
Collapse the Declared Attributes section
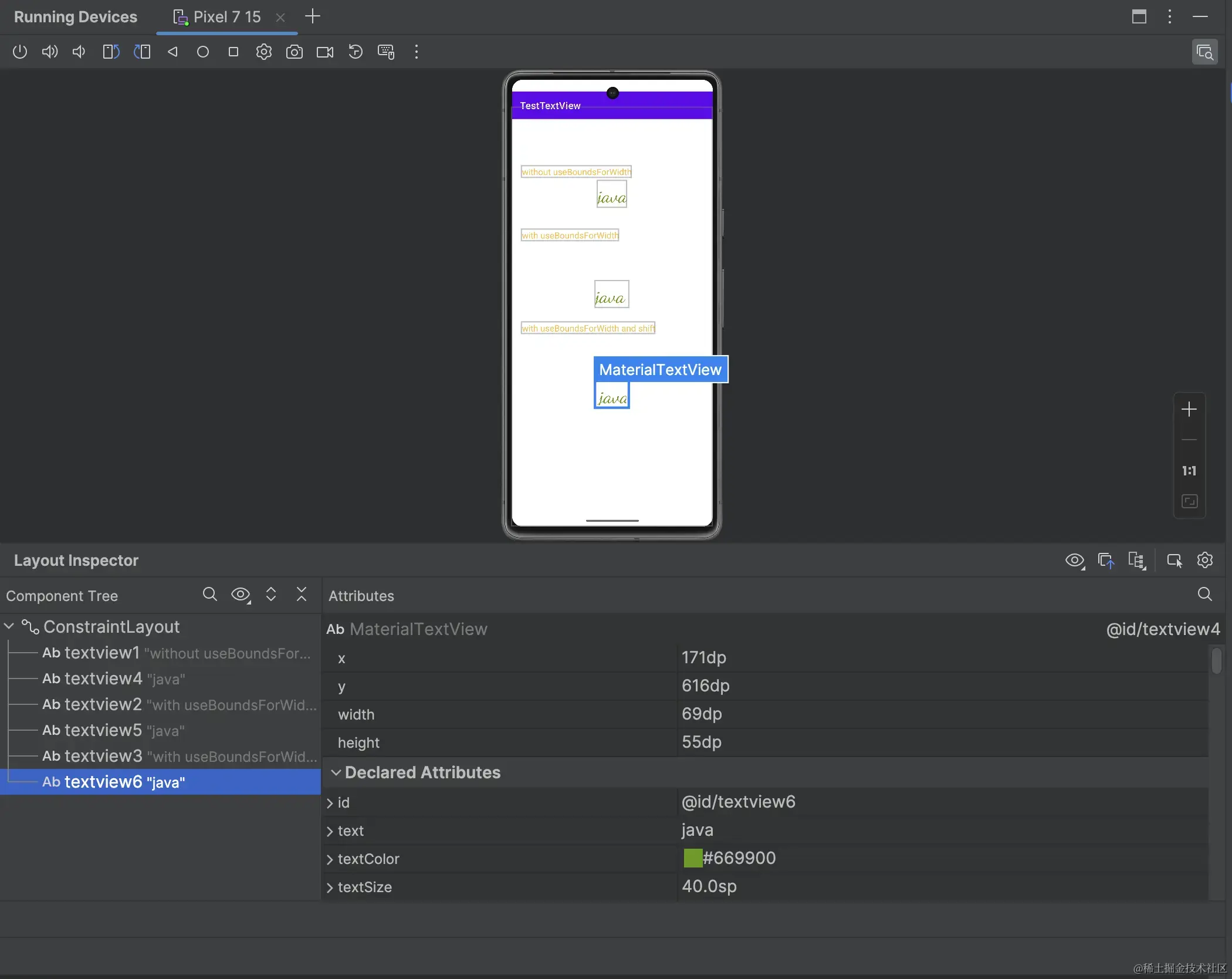(336, 772)
